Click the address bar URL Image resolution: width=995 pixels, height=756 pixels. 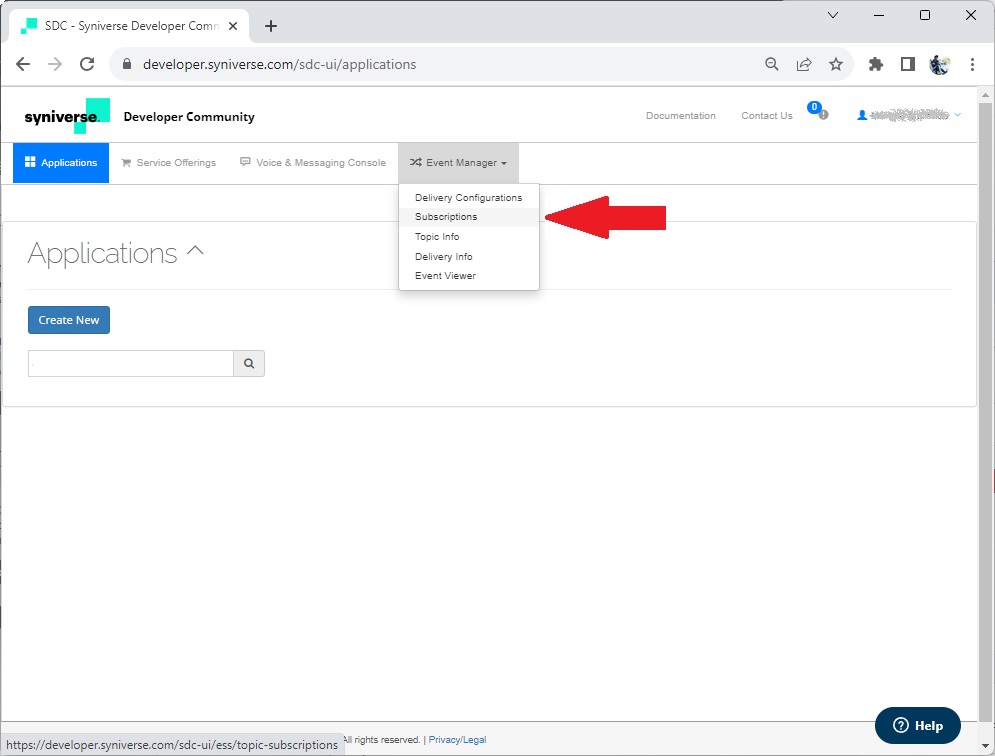[x=279, y=64]
